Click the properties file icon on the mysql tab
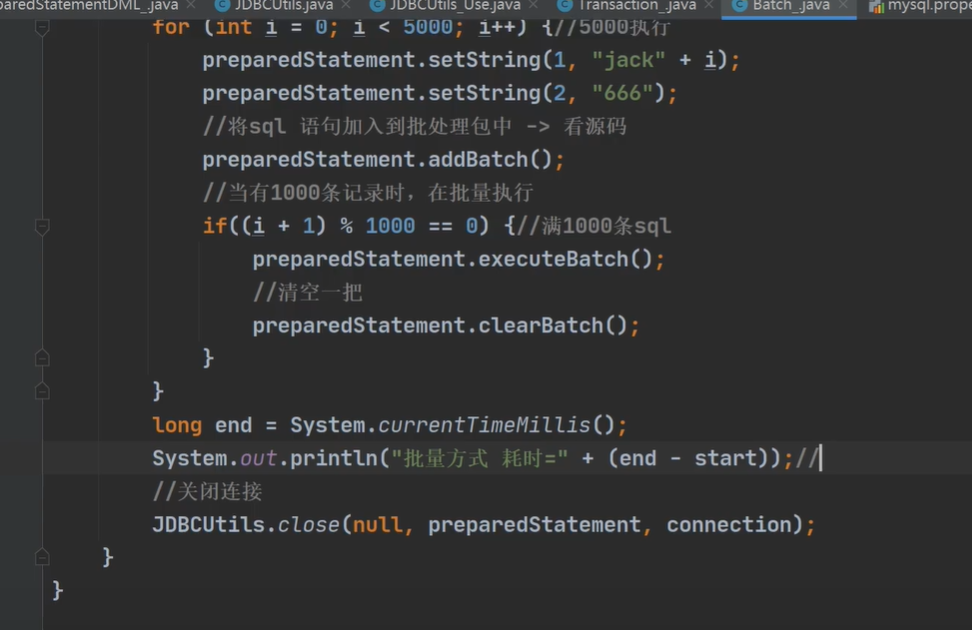The height and width of the screenshot is (630, 972). [x=876, y=7]
